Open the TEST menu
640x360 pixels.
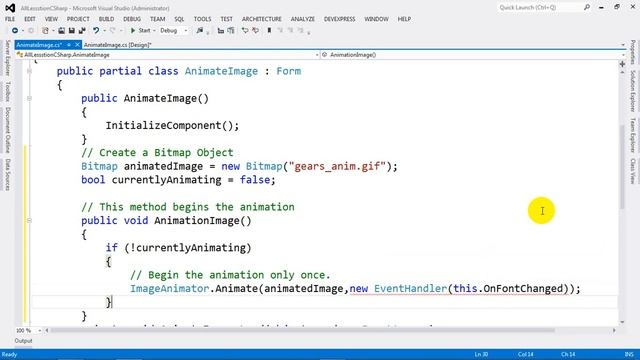pyautogui.click(x=227, y=19)
